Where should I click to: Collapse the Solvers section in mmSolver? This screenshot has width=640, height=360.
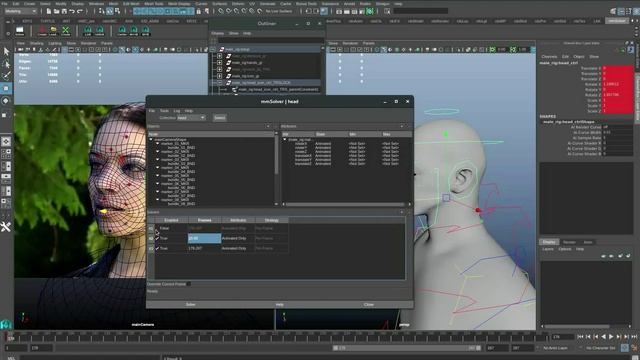pyautogui.click(x=402, y=212)
